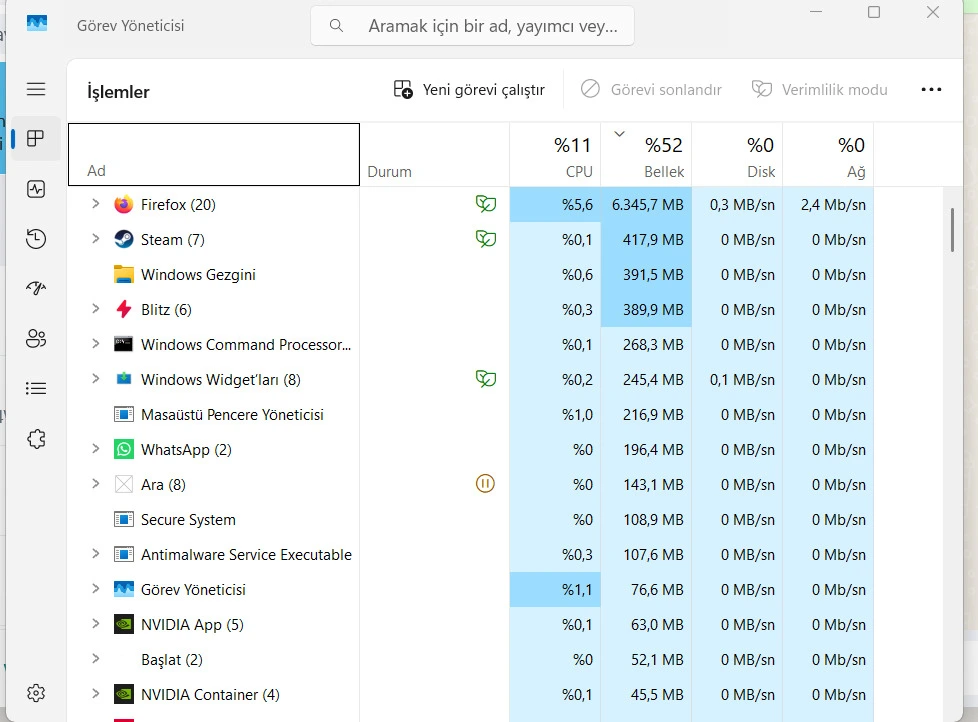Expand the Başlat (2) process group
The height and width of the screenshot is (722, 978).
95,658
